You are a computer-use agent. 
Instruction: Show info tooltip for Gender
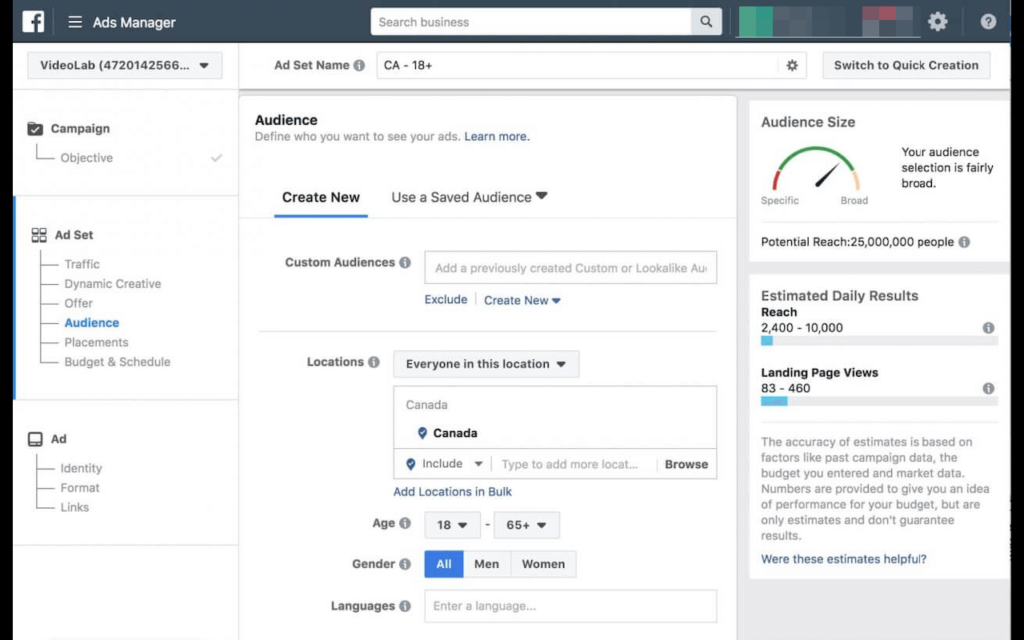[405, 564]
